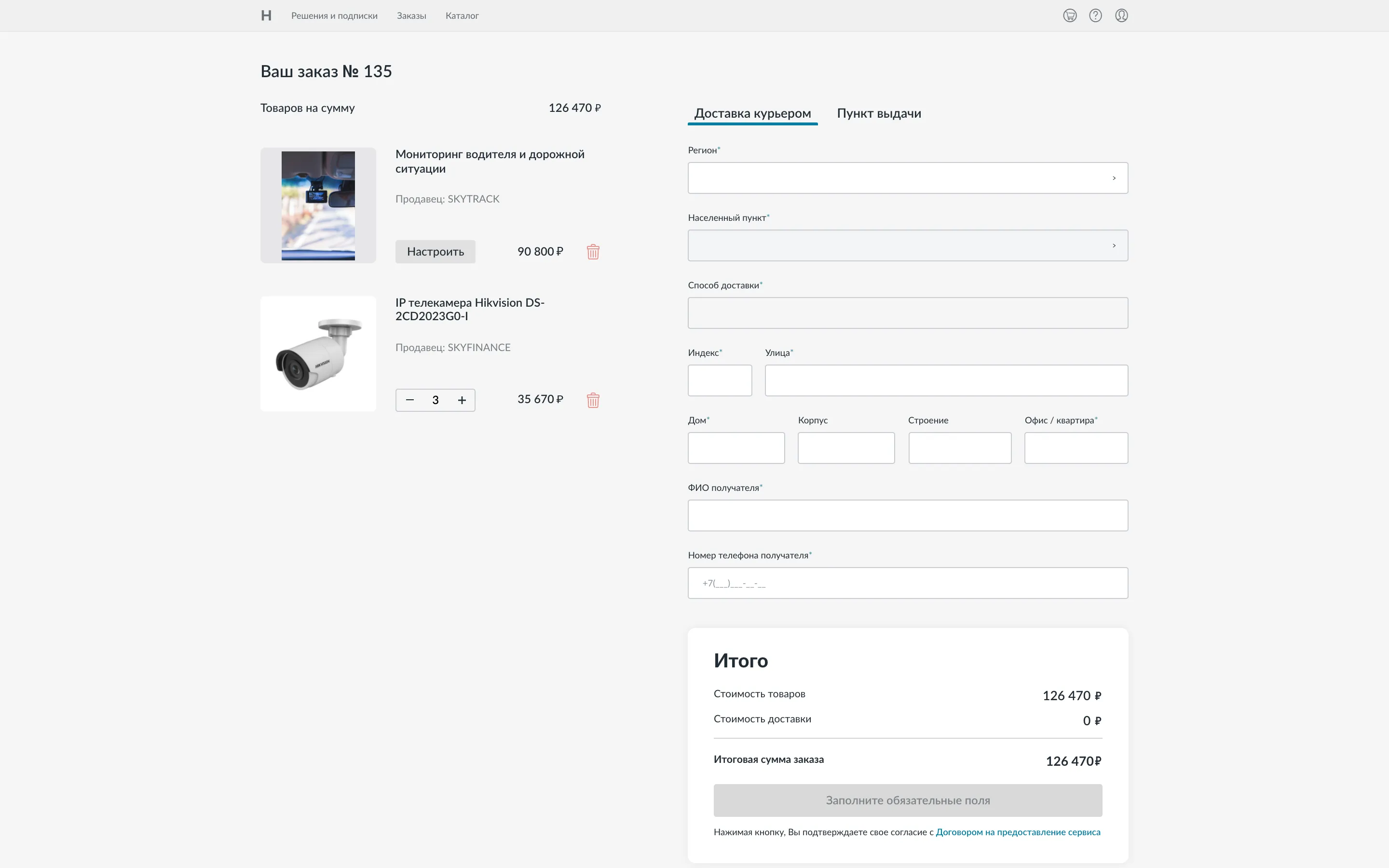Open the shopping cart icon in header
This screenshot has height=868, width=1389.
click(1069, 15)
